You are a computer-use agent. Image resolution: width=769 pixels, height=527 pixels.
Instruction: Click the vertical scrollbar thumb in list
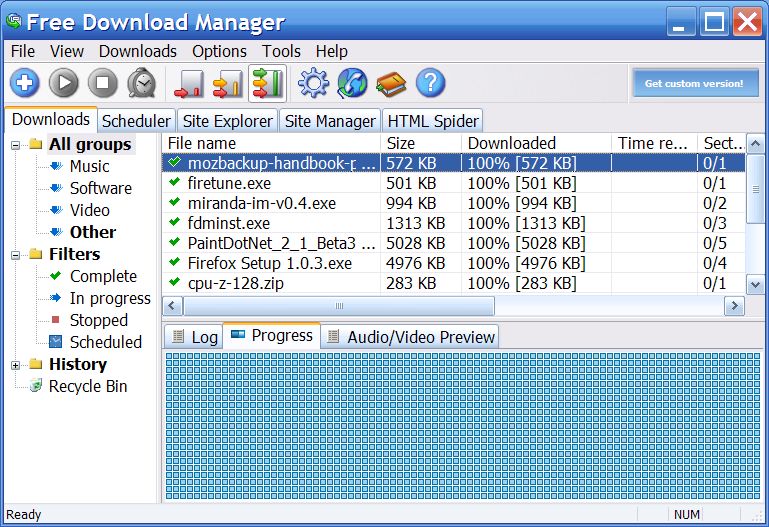755,189
